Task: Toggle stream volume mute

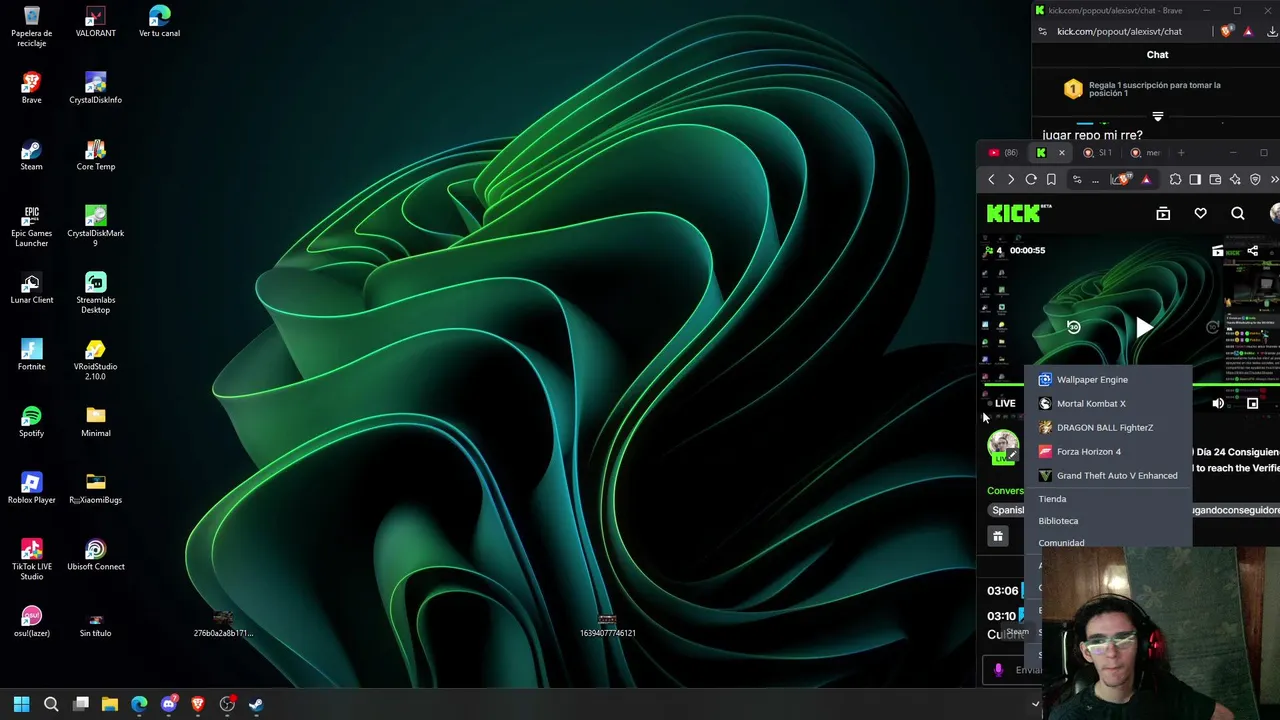Action: coord(1218,403)
